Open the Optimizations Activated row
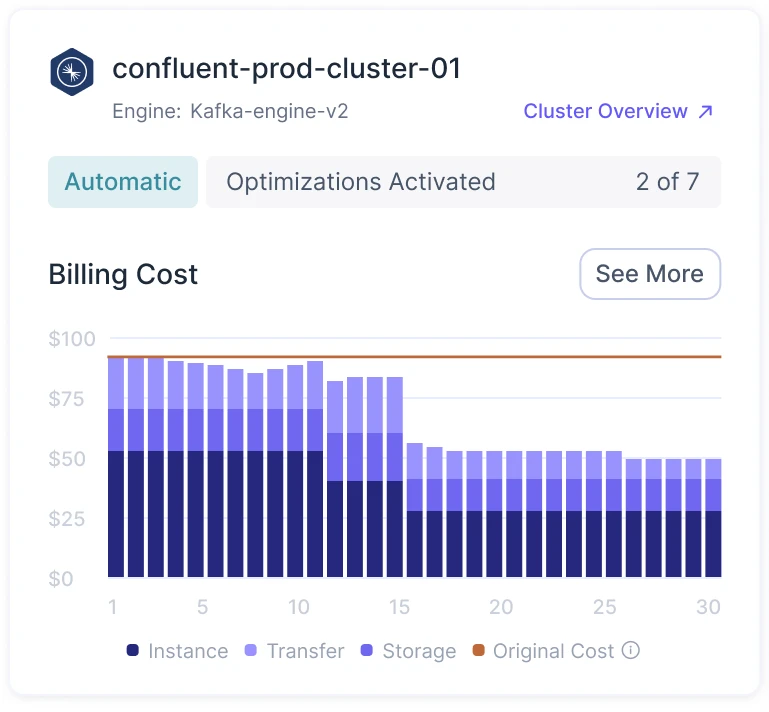 point(463,182)
